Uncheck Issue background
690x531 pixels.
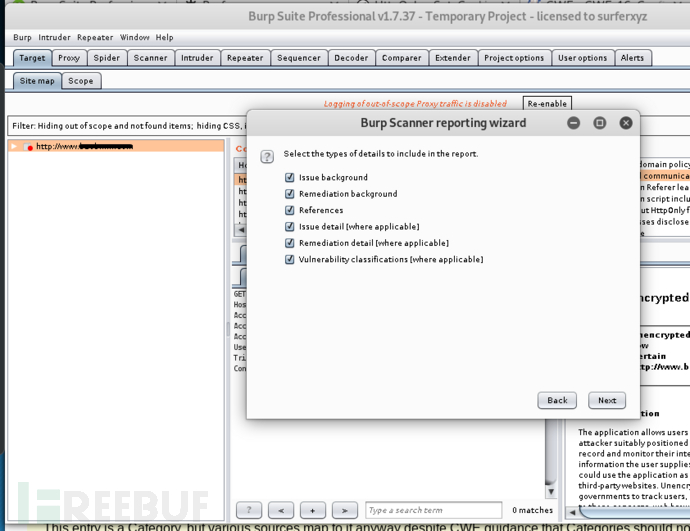click(289, 177)
